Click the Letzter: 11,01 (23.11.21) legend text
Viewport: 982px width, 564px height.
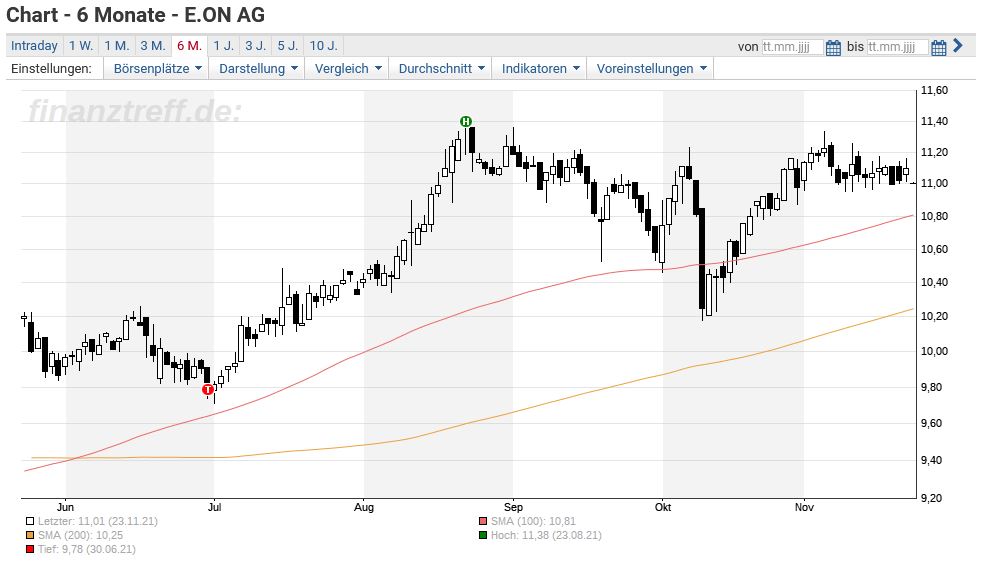click(98, 521)
